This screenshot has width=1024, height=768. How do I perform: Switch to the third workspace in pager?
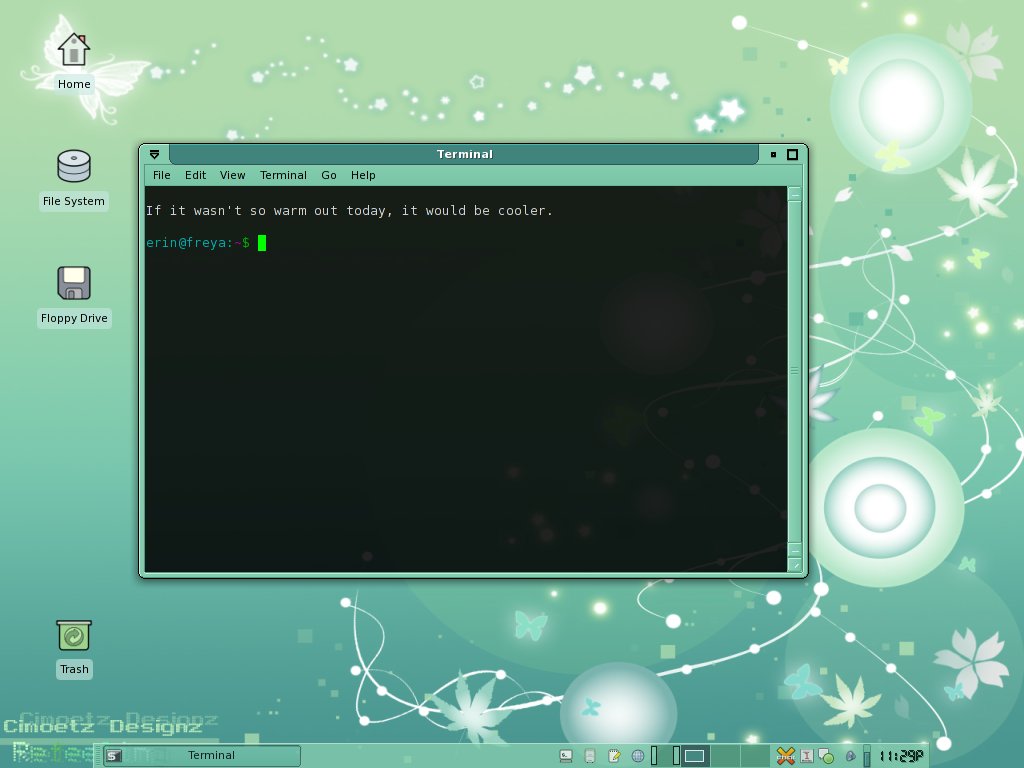click(x=726, y=756)
